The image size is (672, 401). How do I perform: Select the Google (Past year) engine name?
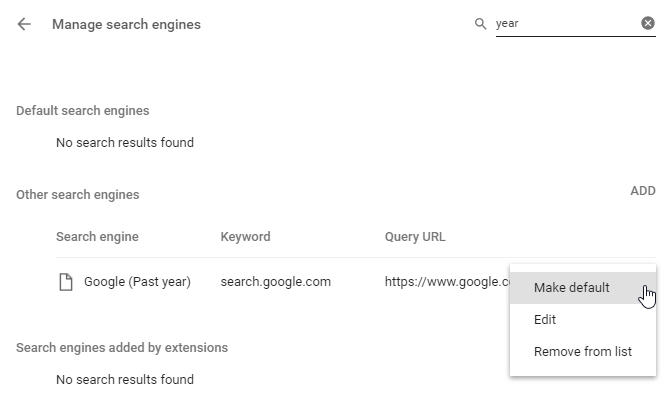coord(137,282)
